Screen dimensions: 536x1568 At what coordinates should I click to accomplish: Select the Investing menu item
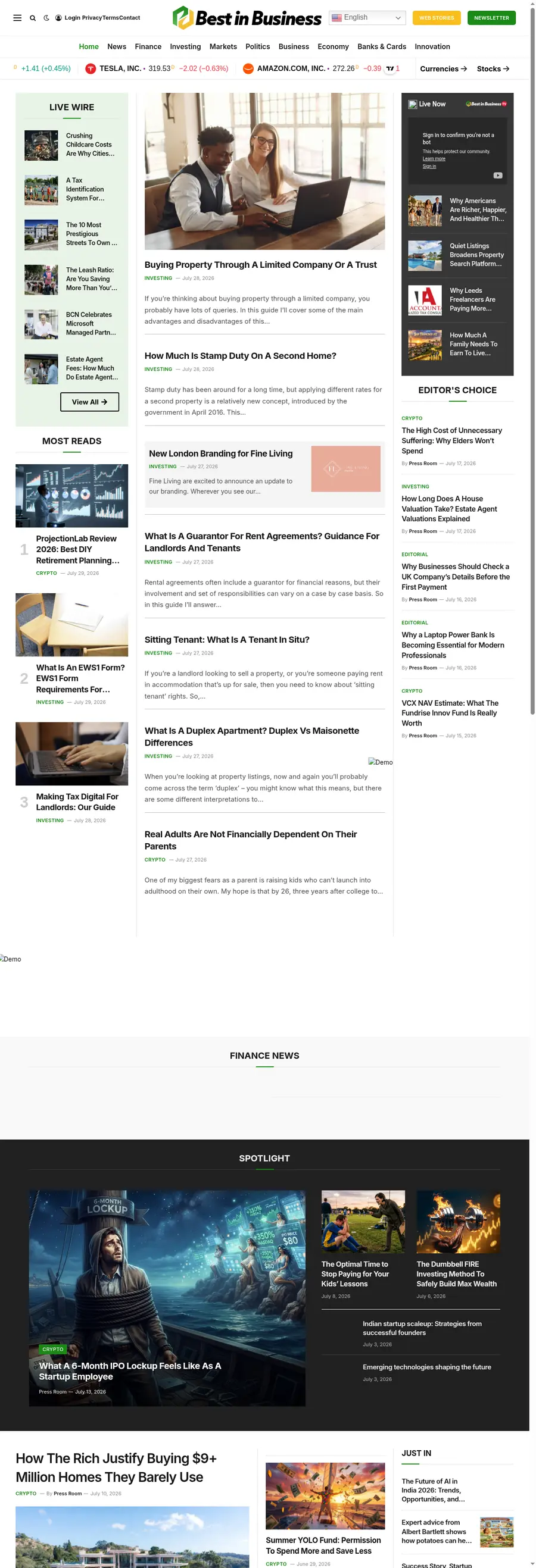point(185,47)
